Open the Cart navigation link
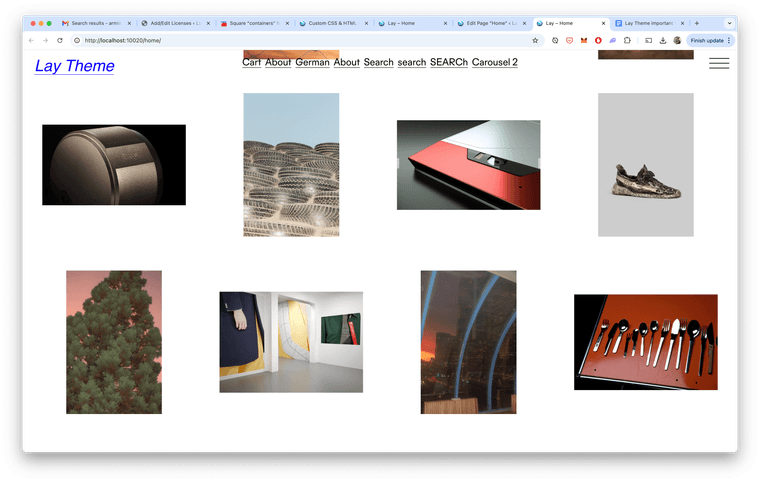Viewport: 760px width, 482px height. (251, 62)
